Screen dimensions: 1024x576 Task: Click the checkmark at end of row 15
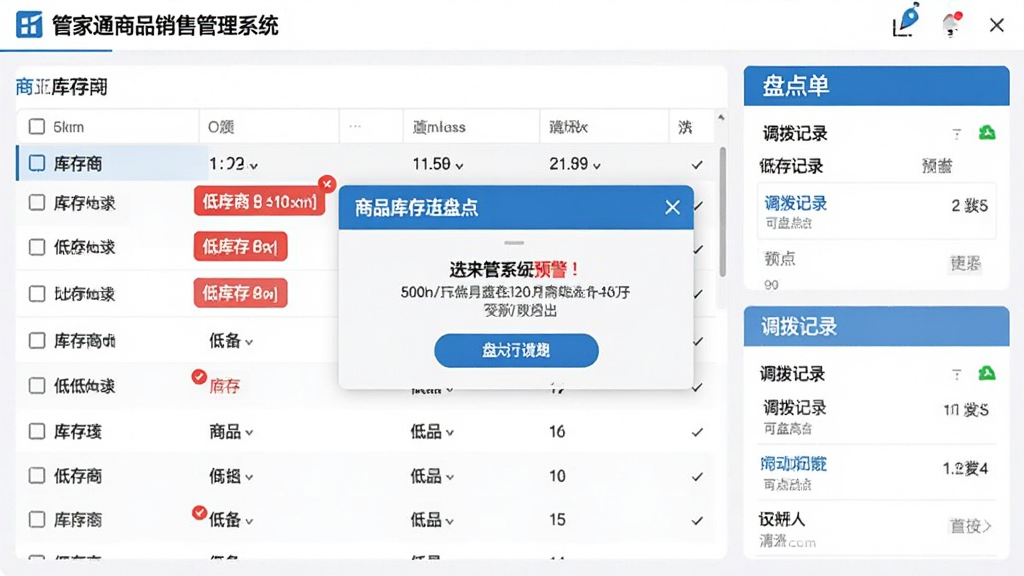coord(697,520)
